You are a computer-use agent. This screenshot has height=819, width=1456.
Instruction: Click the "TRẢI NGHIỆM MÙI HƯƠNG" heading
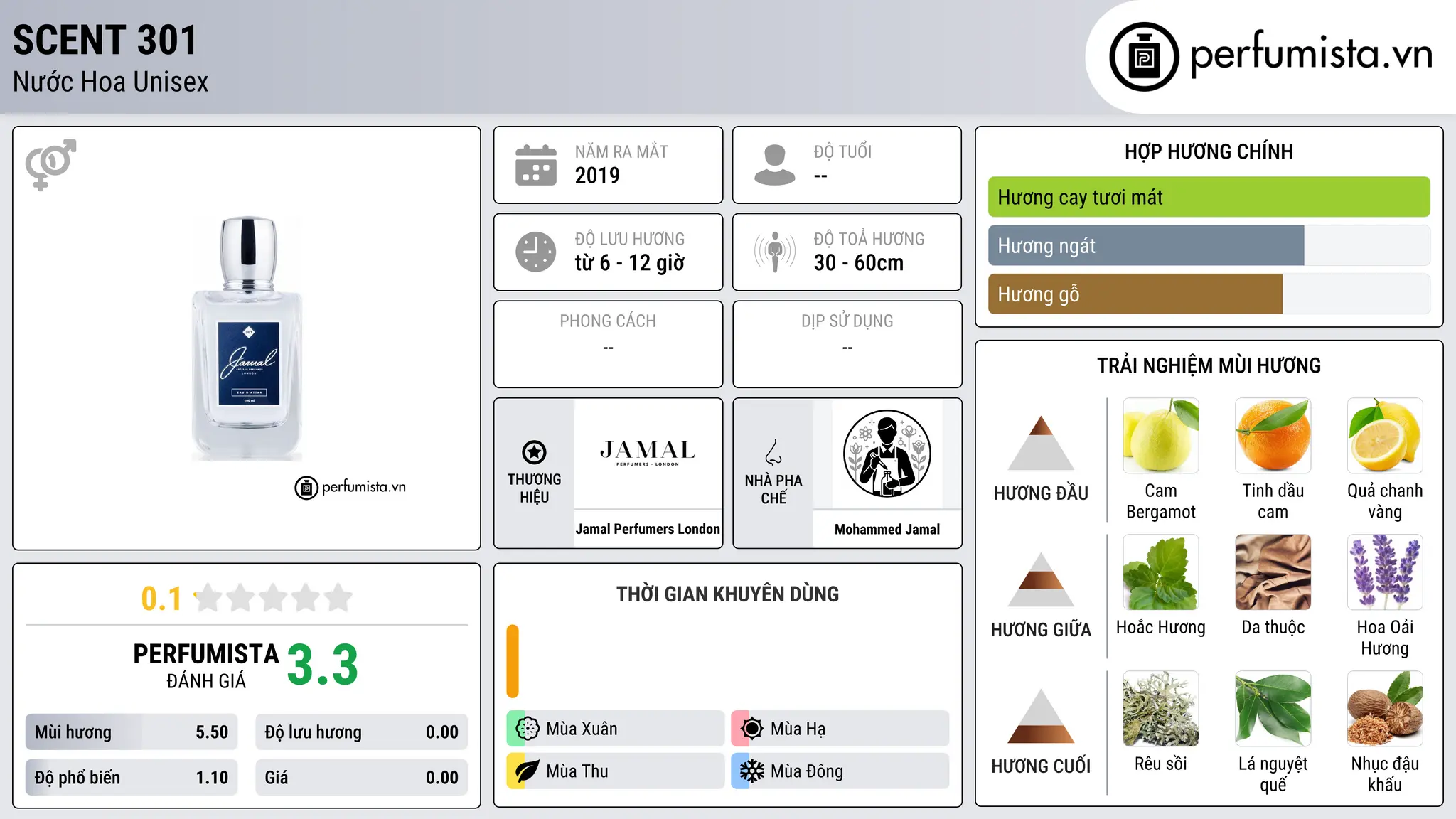click(1209, 365)
